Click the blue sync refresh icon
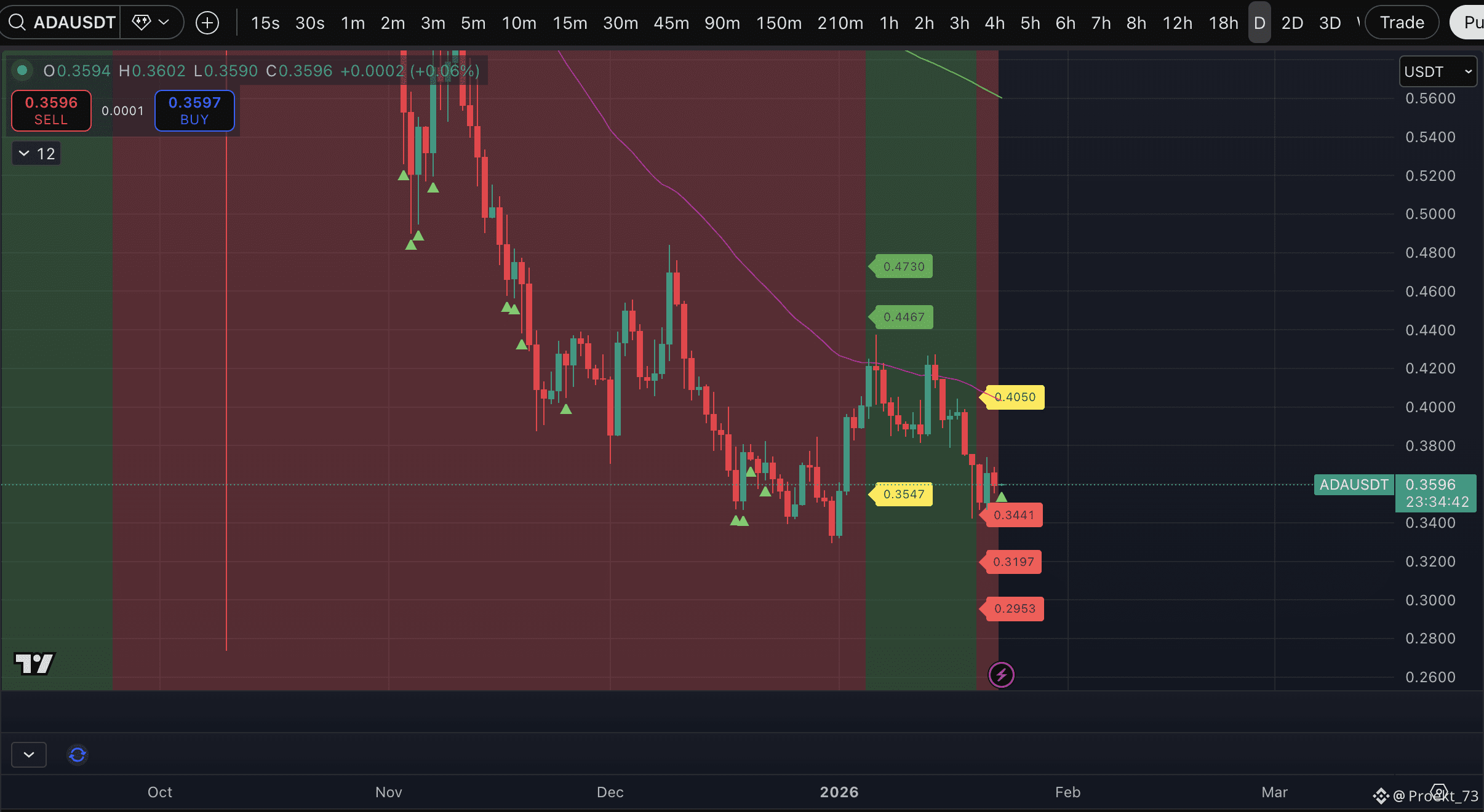This screenshot has width=1484, height=812. click(x=78, y=754)
